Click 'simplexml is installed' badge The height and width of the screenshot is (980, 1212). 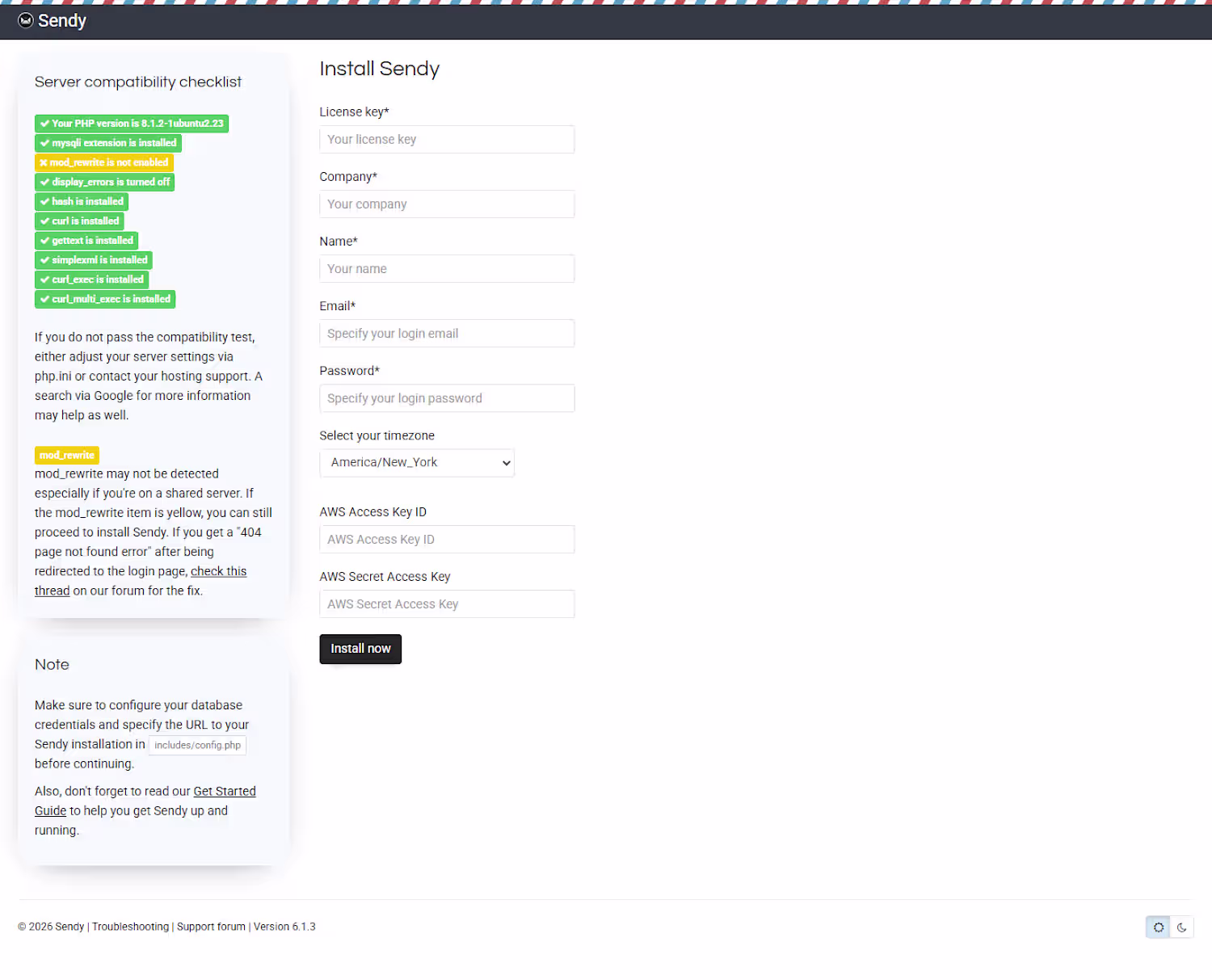coord(94,259)
